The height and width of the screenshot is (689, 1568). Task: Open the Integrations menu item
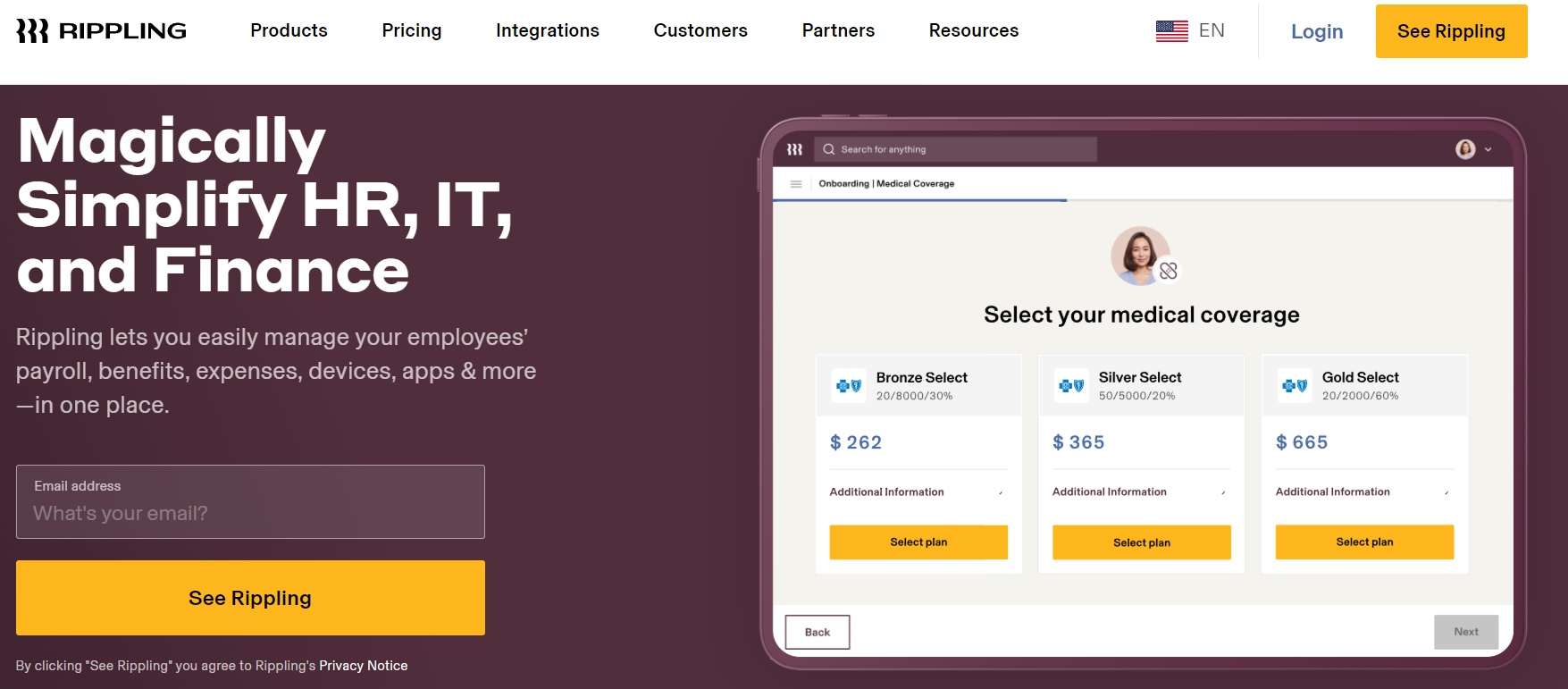pyautogui.click(x=548, y=30)
